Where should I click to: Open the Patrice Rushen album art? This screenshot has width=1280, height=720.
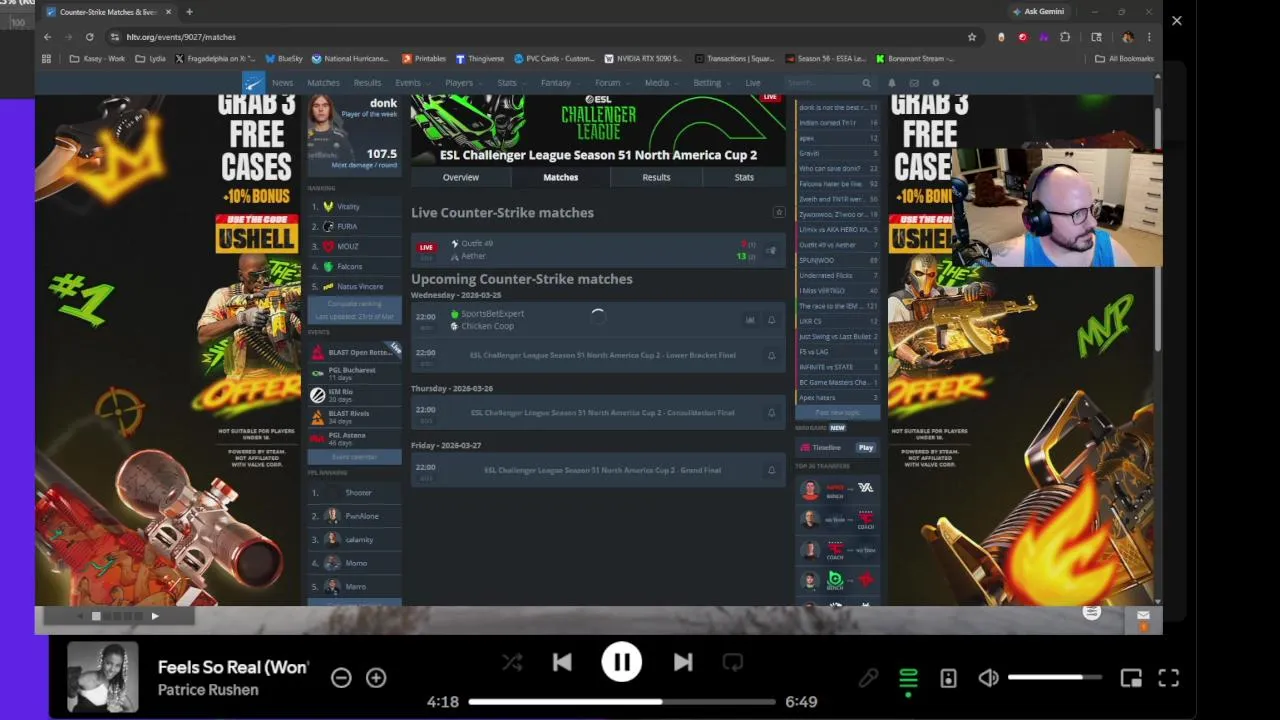[102, 678]
